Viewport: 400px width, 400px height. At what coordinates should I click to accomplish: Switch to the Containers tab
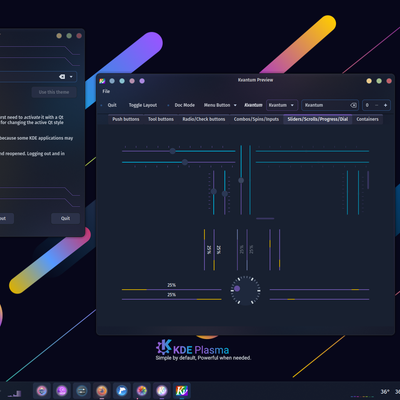pos(367,119)
